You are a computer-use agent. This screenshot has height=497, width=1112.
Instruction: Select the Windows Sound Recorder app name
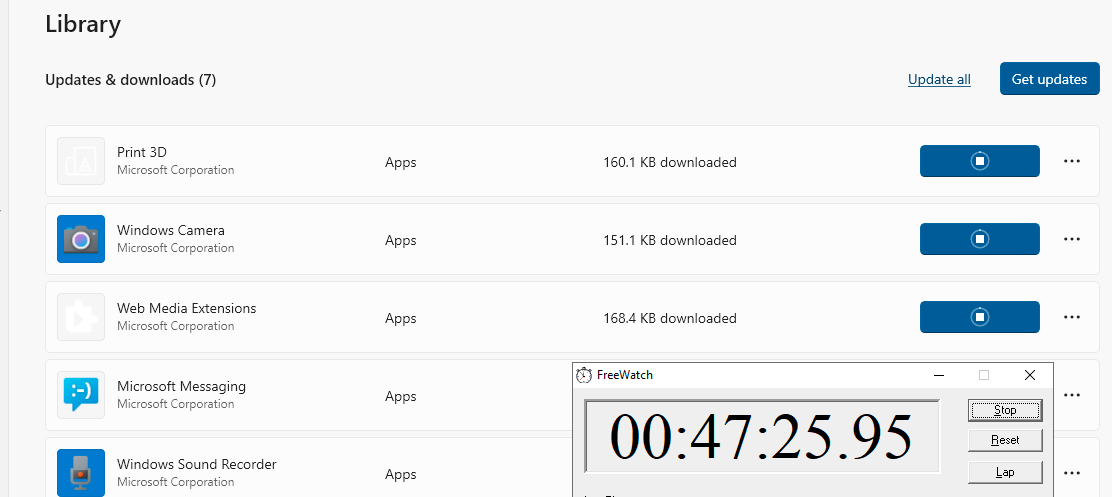point(196,464)
